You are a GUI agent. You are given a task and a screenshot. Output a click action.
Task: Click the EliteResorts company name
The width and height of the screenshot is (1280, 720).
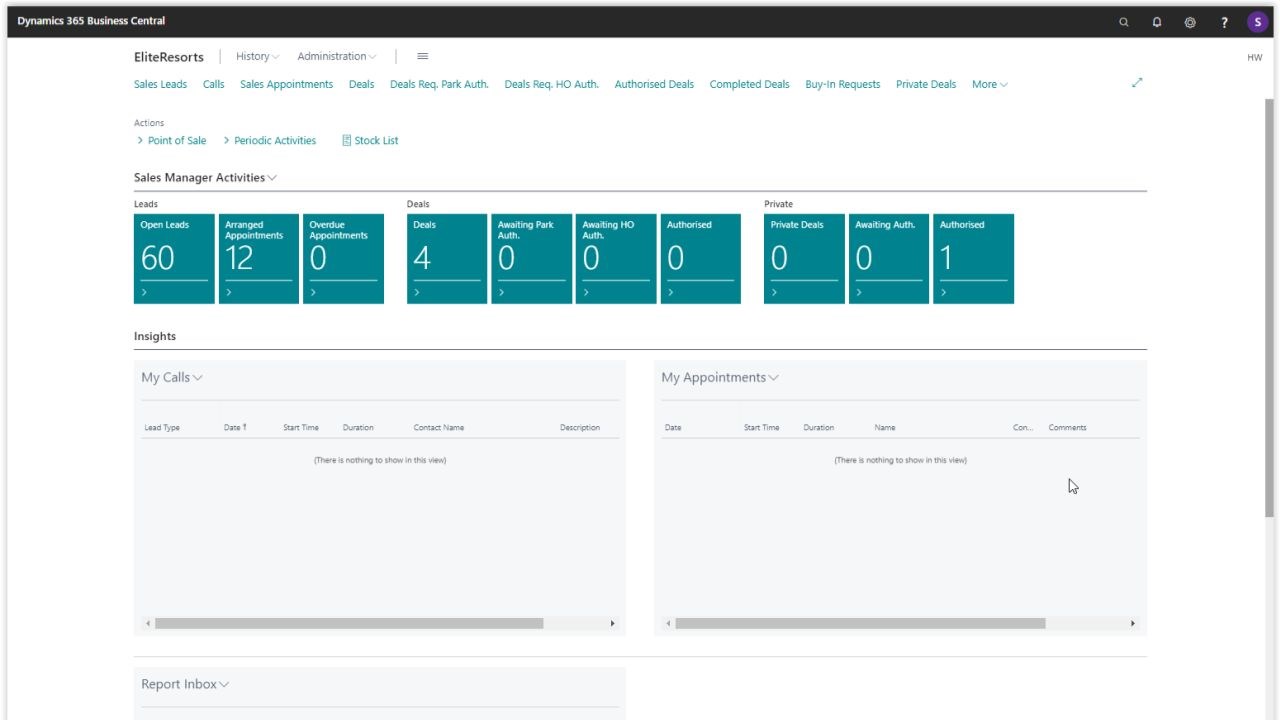pyautogui.click(x=169, y=57)
